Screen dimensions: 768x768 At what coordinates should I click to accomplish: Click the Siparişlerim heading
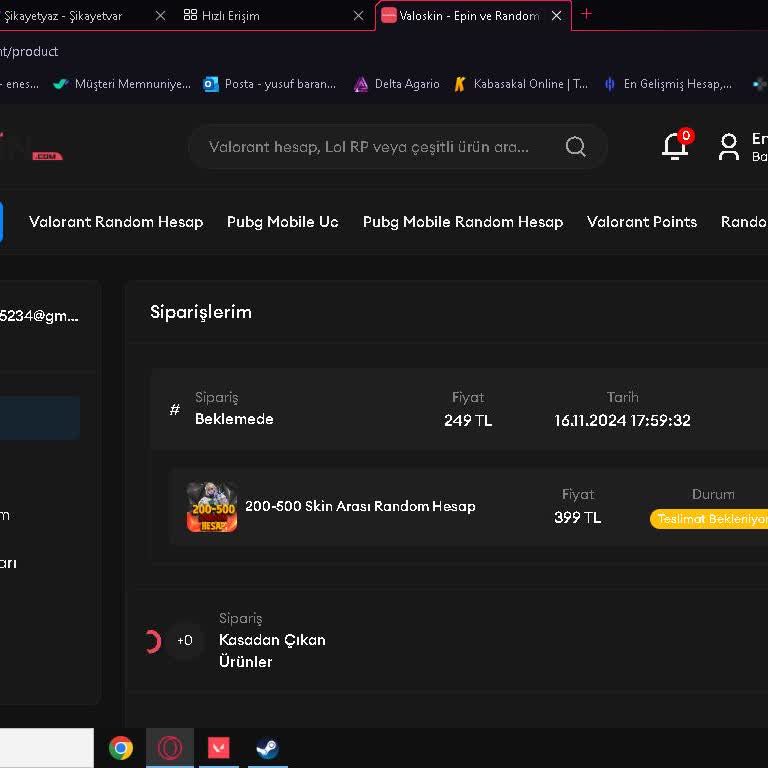pyautogui.click(x=201, y=312)
